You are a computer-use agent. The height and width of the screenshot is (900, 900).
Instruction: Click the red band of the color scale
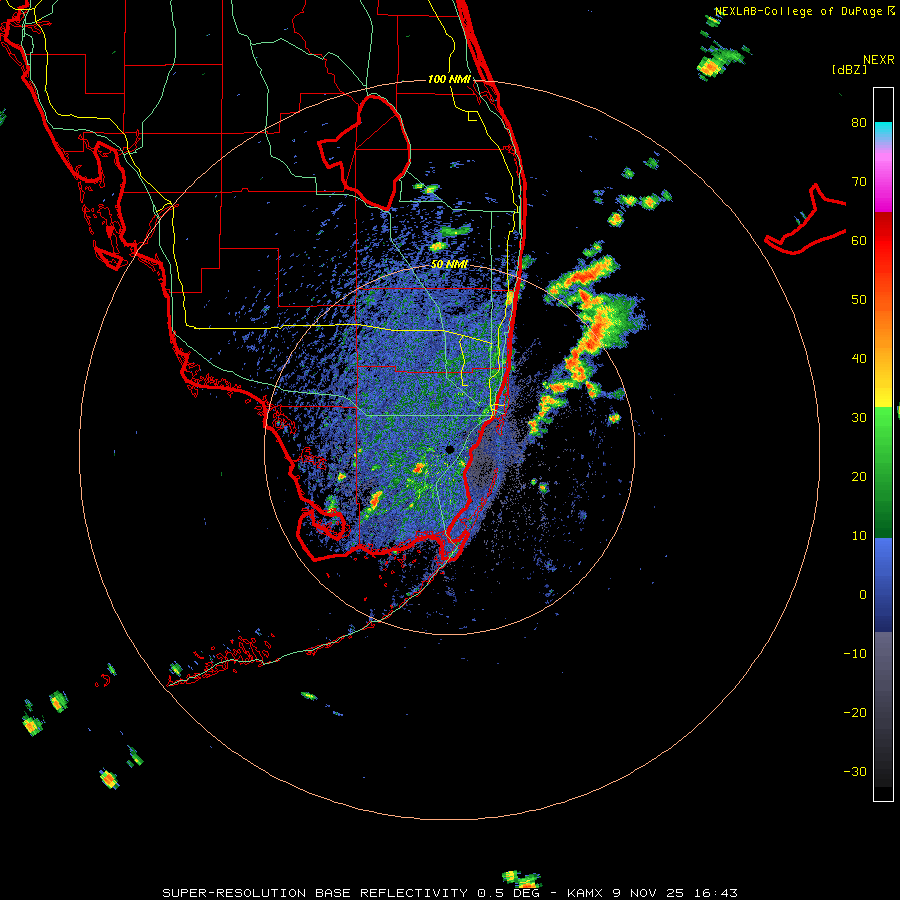point(883,241)
